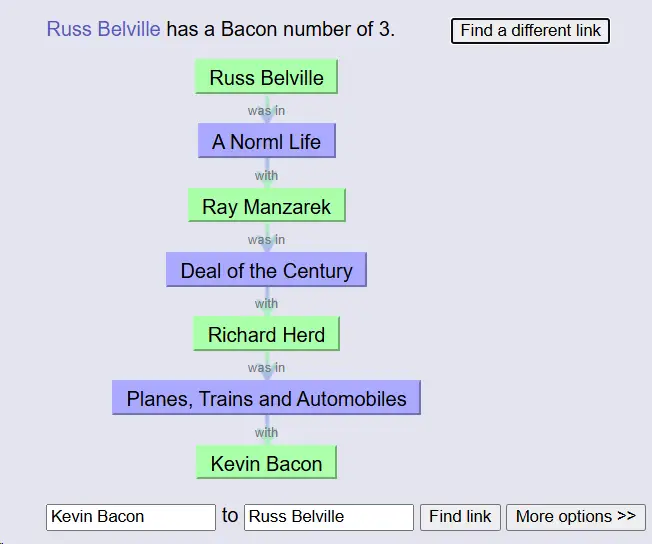Open the A Norml Life movie node
The height and width of the screenshot is (544, 652).
click(266, 142)
